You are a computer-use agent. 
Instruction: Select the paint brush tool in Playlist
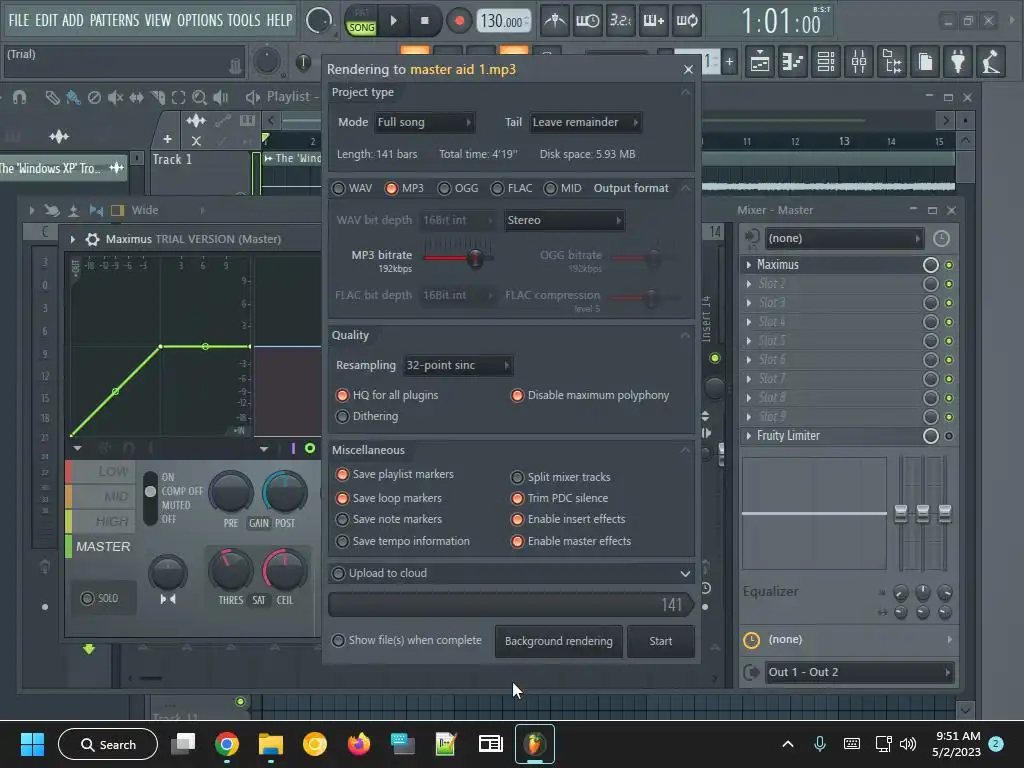coord(73,97)
